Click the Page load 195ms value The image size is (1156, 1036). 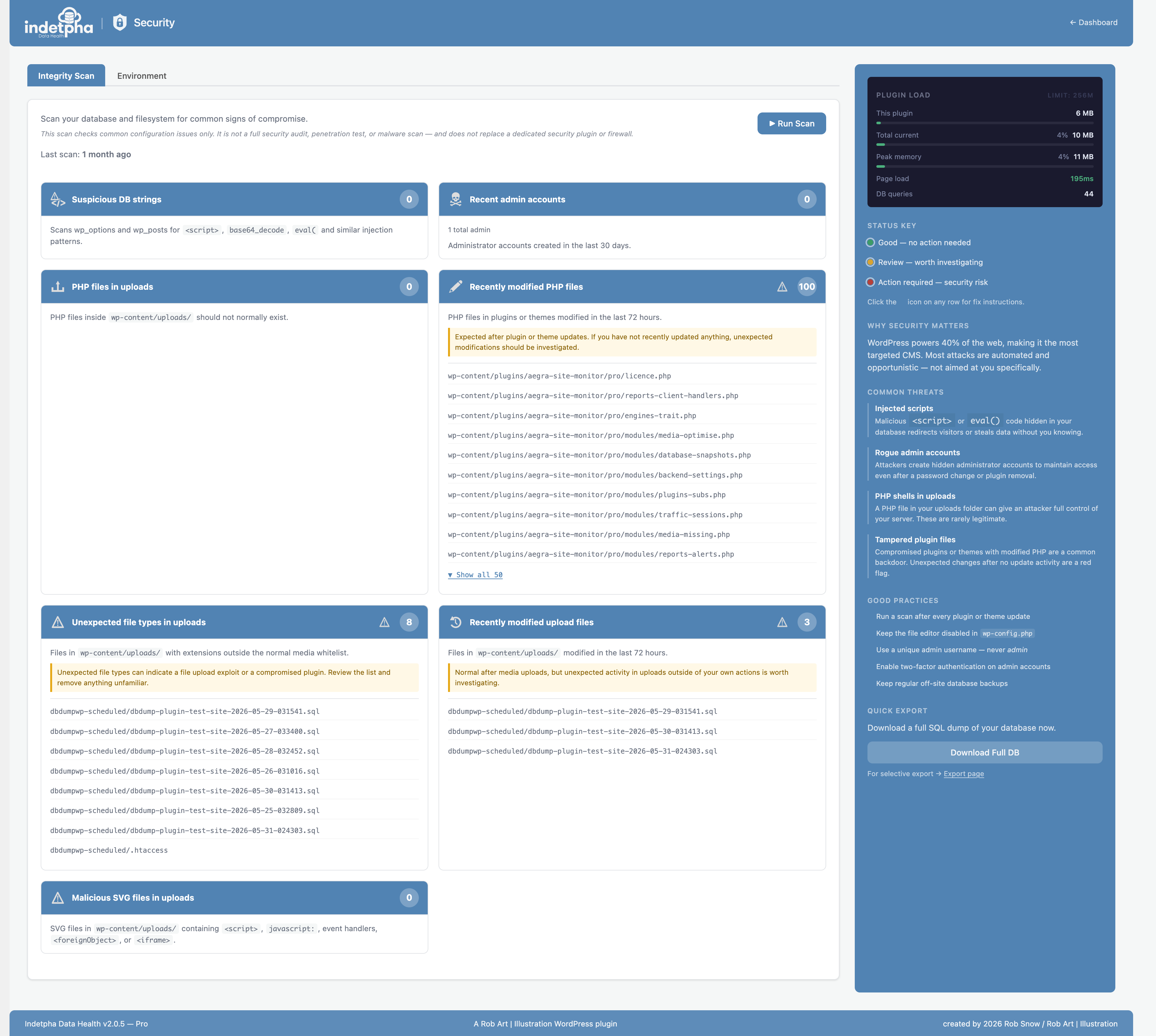click(x=1081, y=179)
